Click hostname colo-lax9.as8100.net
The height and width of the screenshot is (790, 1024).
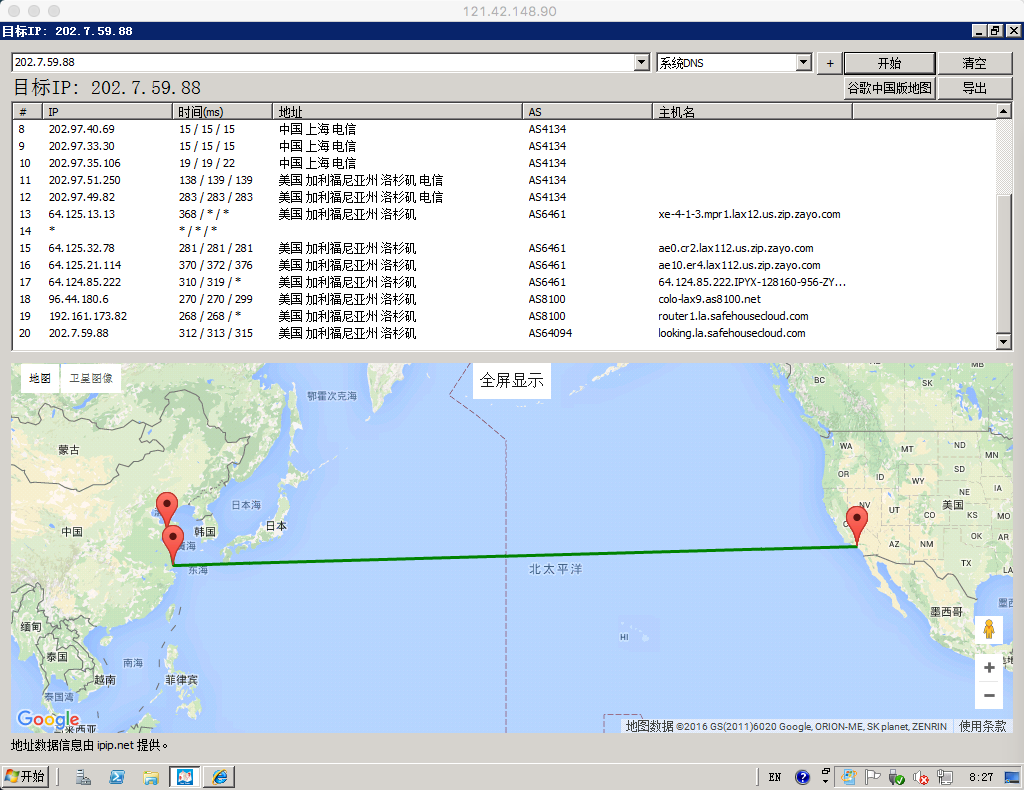[x=709, y=299]
